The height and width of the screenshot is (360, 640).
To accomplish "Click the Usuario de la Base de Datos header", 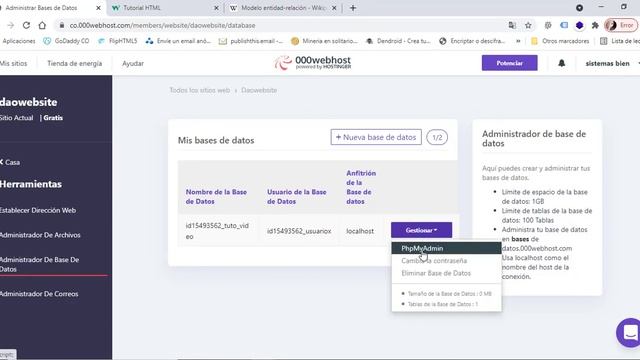I will (297, 196).
